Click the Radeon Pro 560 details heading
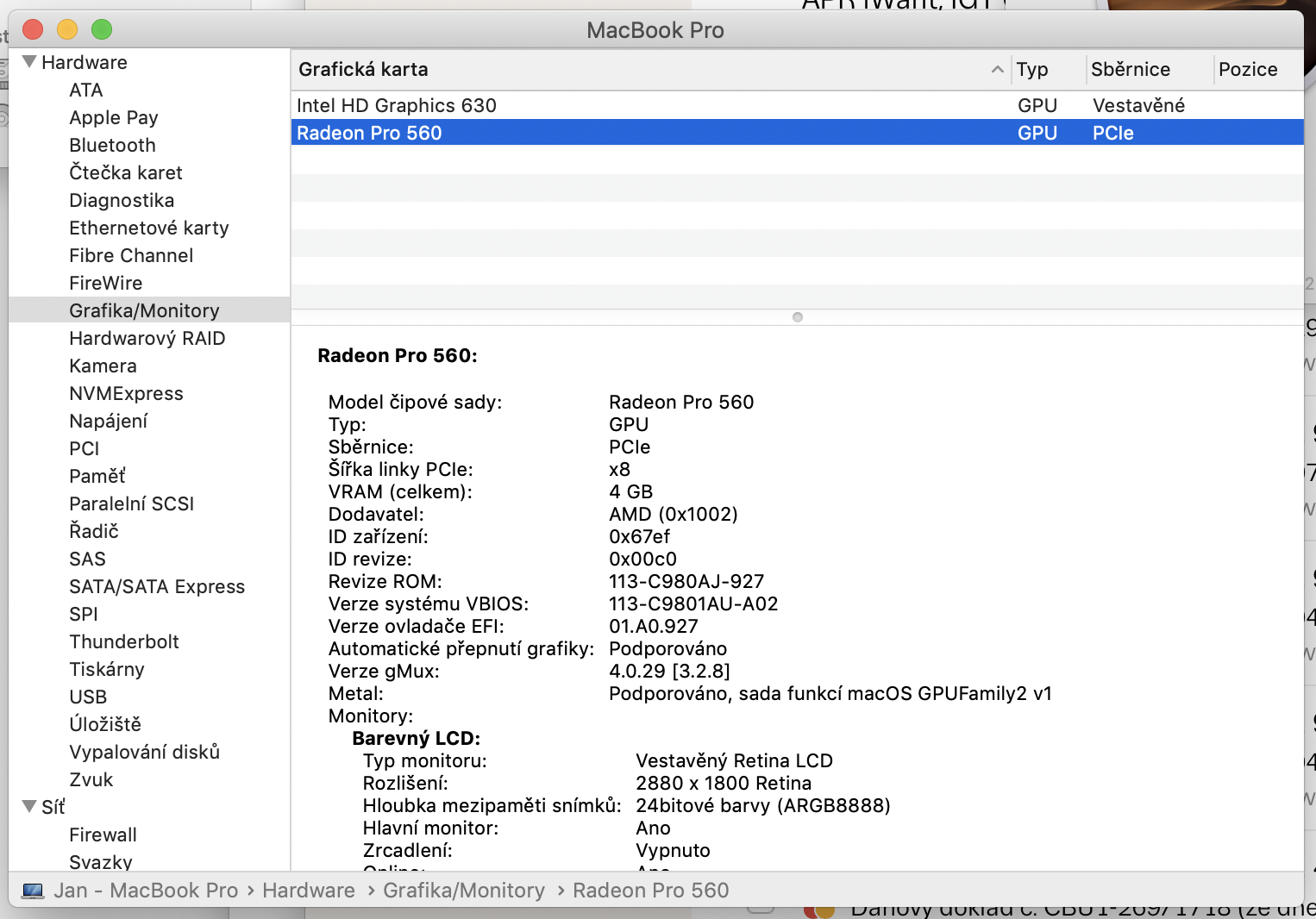Image resolution: width=1316 pixels, height=919 pixels. [x=398, y=355]
